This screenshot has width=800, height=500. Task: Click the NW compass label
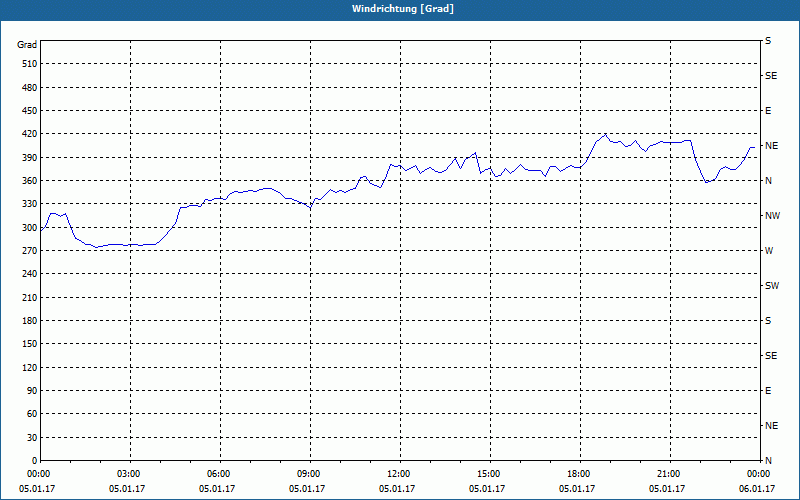coord(772,216)
